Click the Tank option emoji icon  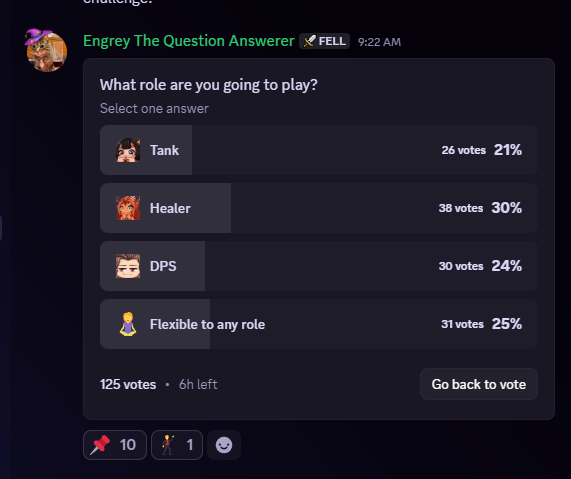tap(128, 150)
